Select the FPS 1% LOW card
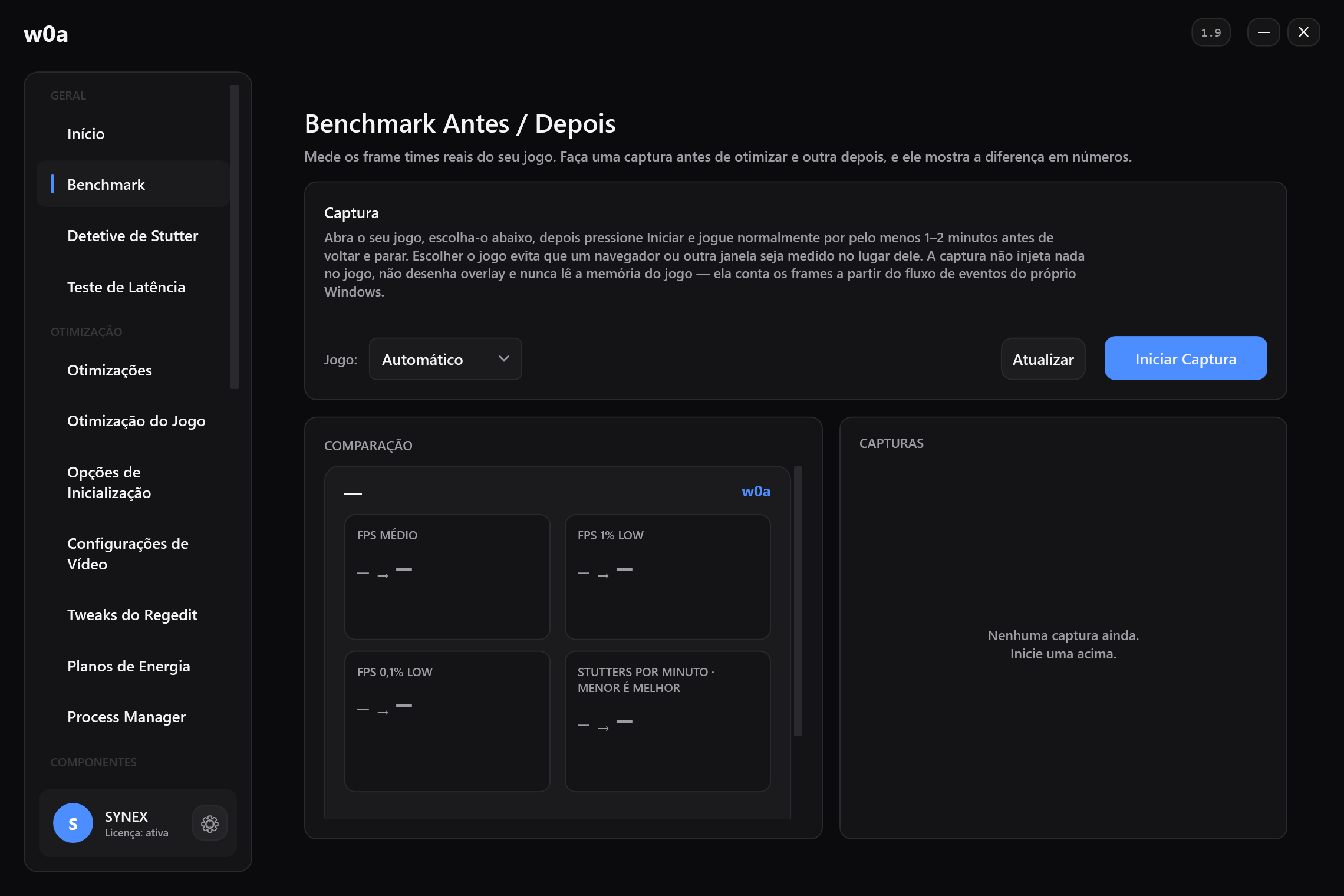The image size is (1344, 896). (668, 577)
